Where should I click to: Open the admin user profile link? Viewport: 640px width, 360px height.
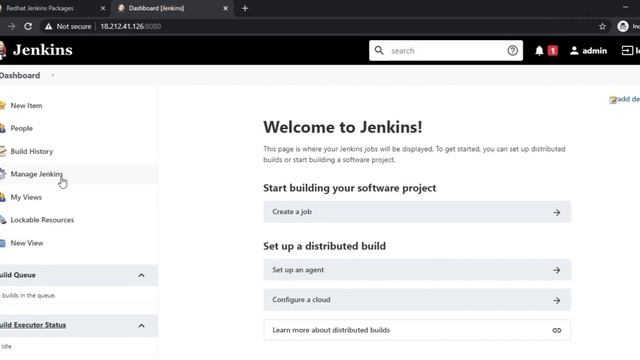594,51
